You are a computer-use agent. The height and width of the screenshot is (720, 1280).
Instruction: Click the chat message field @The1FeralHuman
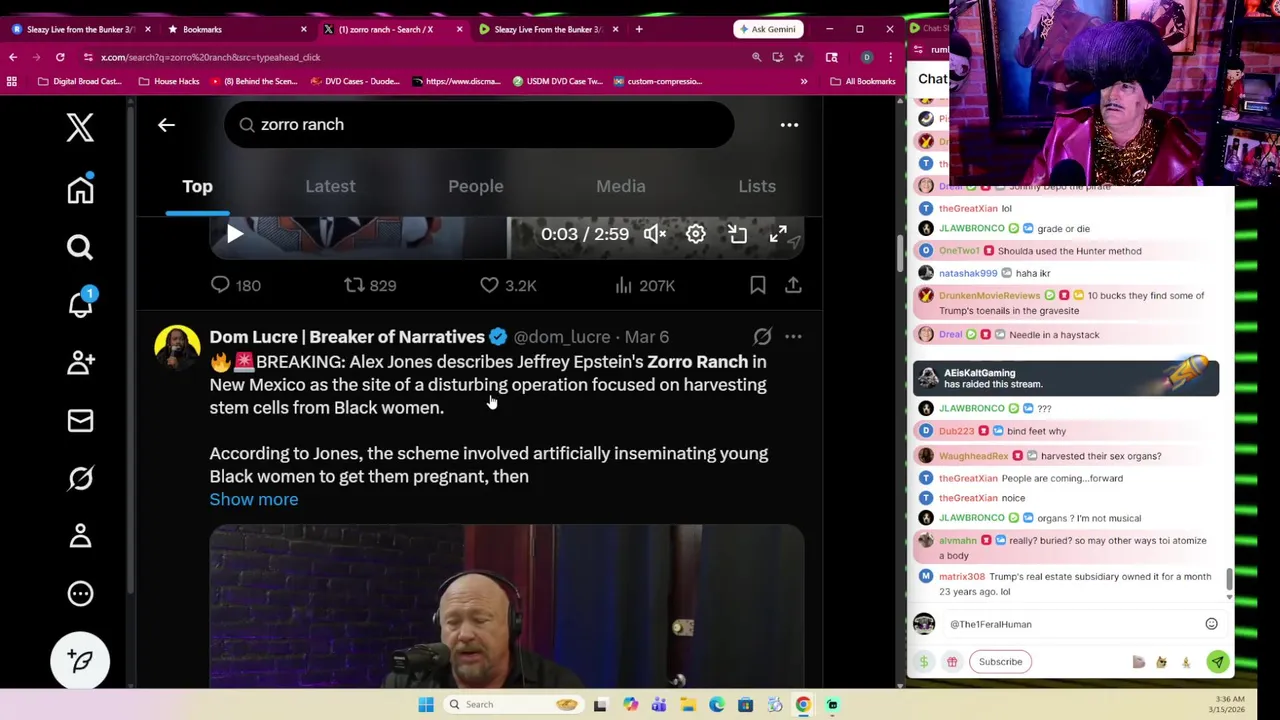pos(1070,624)
